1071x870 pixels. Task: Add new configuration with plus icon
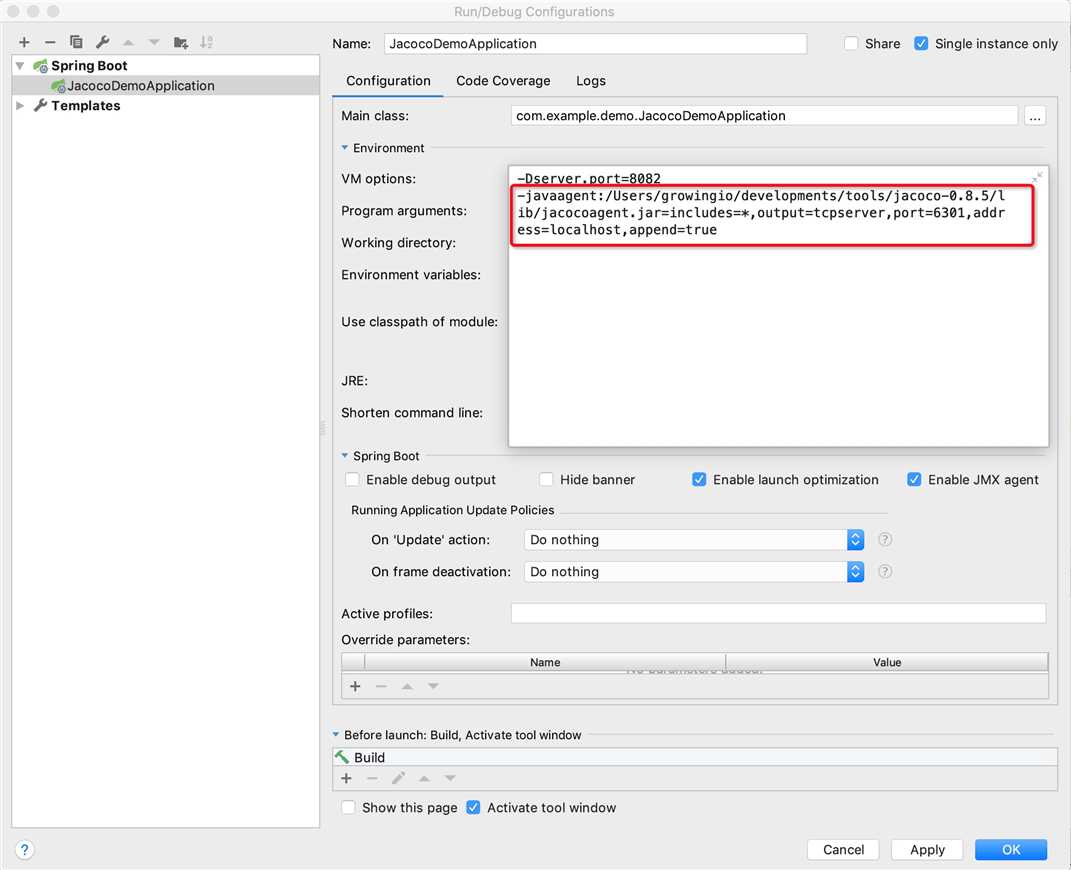click(x=25, y=42)
